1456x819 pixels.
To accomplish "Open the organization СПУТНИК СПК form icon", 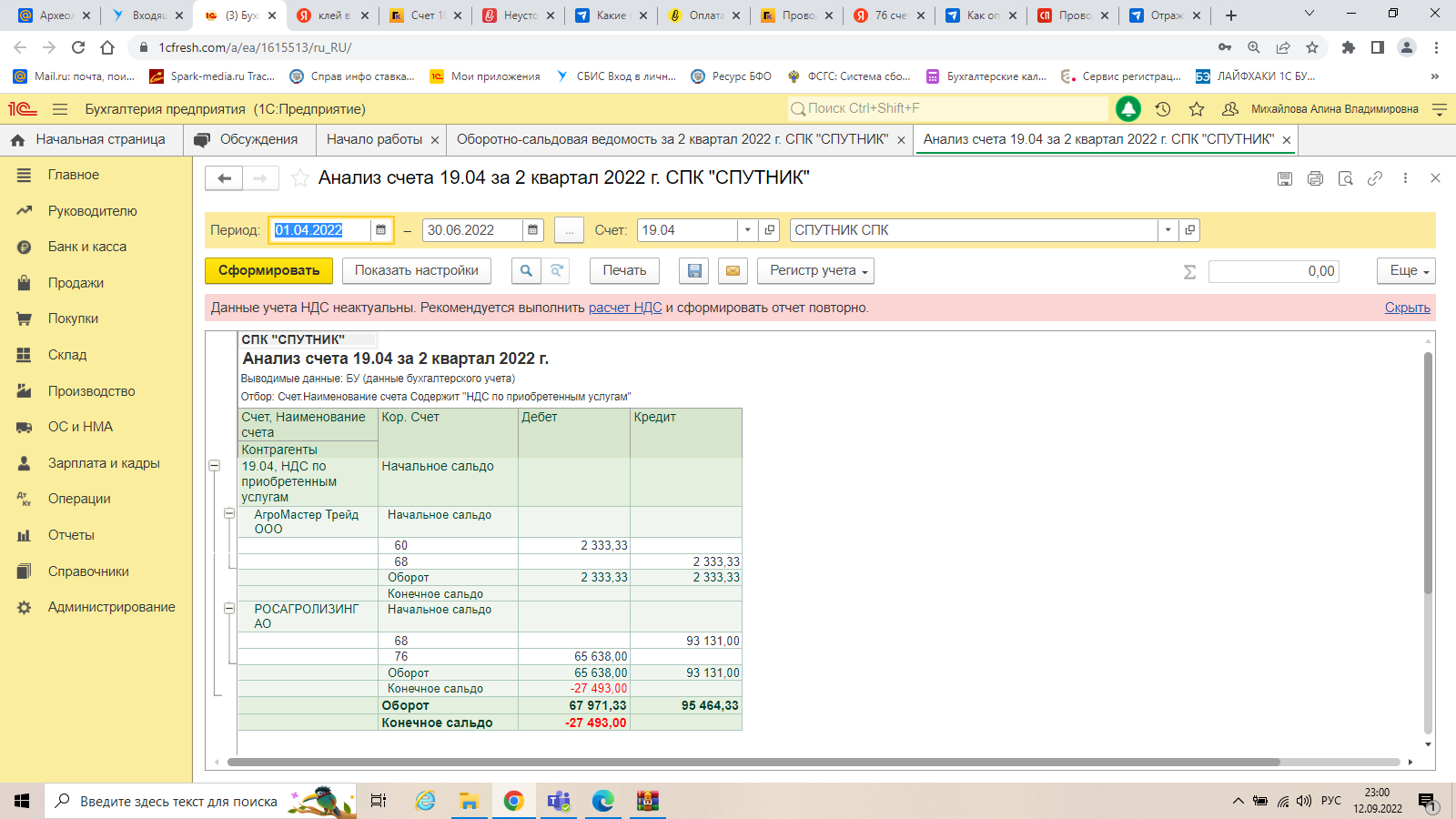I will (x=1189, y=230).
